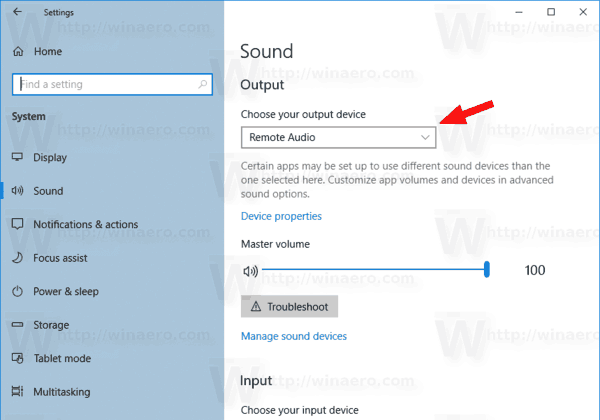Click the Storage drive icon
The image size is (600, 420).
[17, 325]
